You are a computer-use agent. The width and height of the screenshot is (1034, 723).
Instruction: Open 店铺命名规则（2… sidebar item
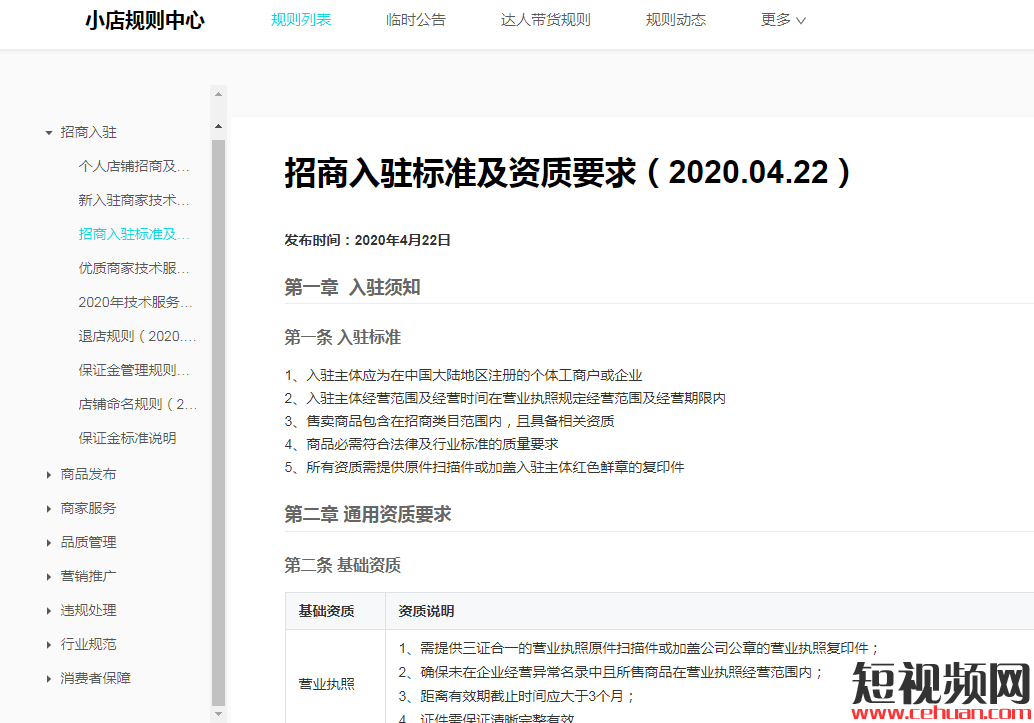(137, 404)
